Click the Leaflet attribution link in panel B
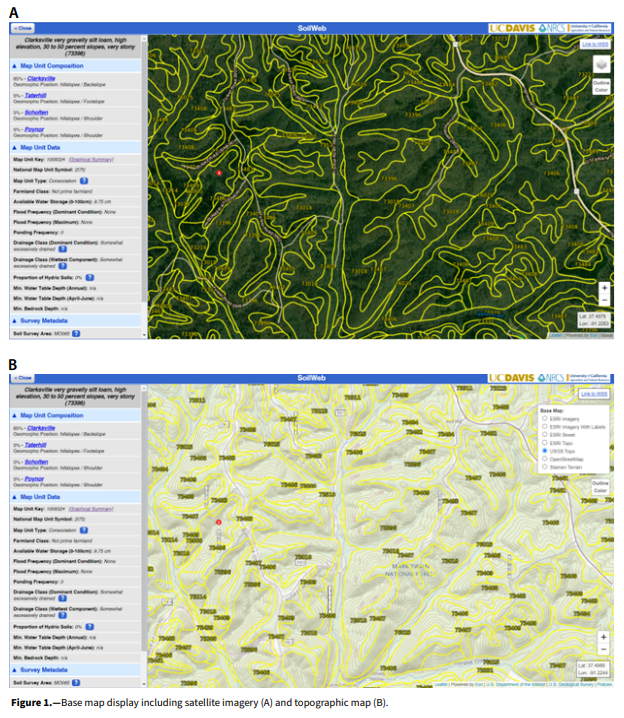 [441, 685]
